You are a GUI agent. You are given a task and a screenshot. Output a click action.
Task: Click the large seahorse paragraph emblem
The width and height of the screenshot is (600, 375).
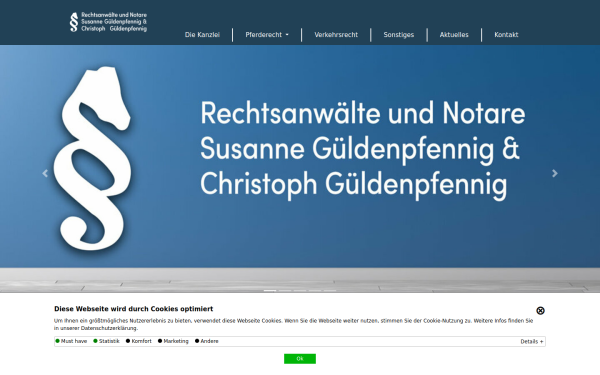pos(93,158)
